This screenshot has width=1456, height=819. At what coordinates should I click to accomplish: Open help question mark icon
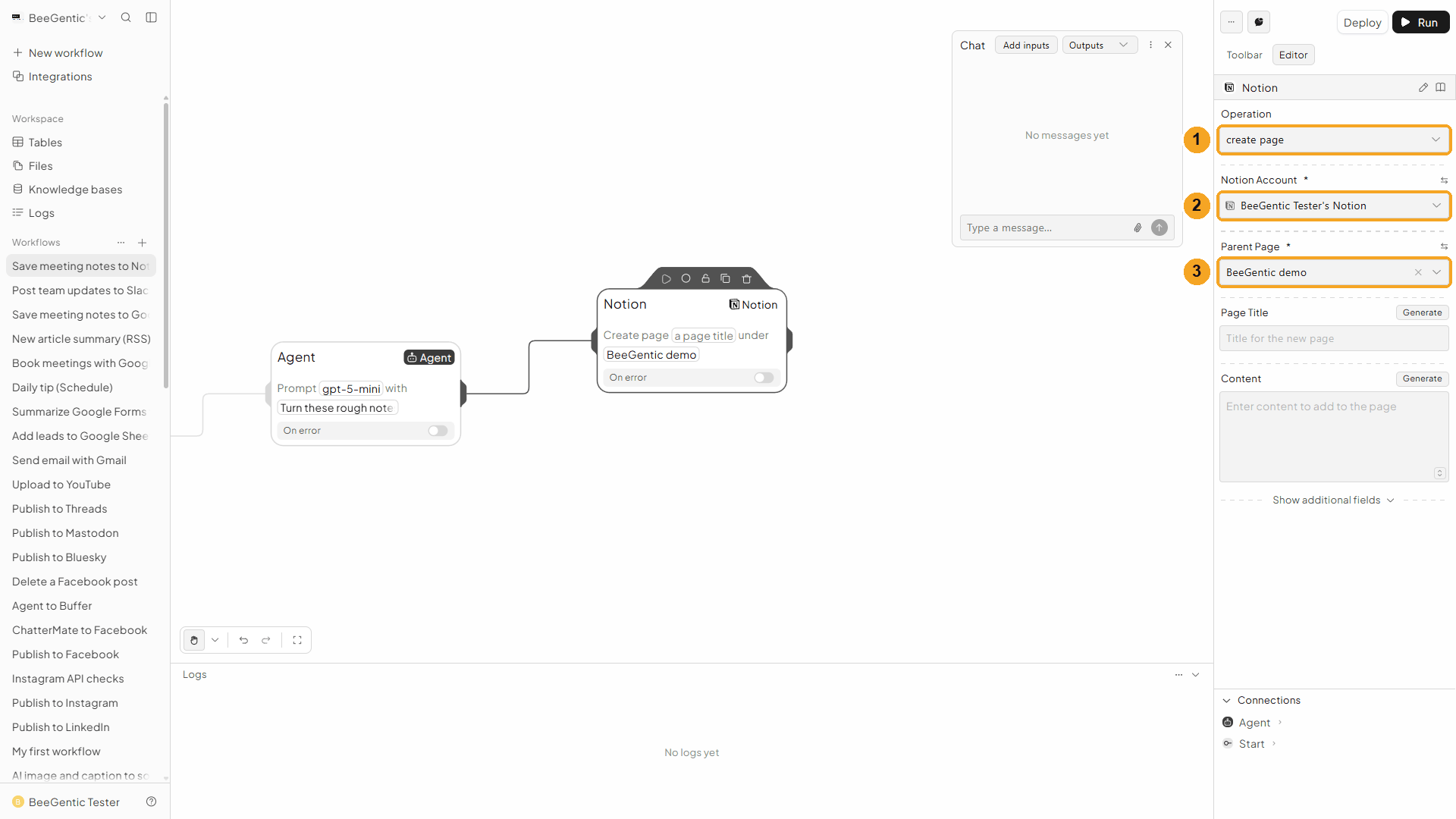152,802
